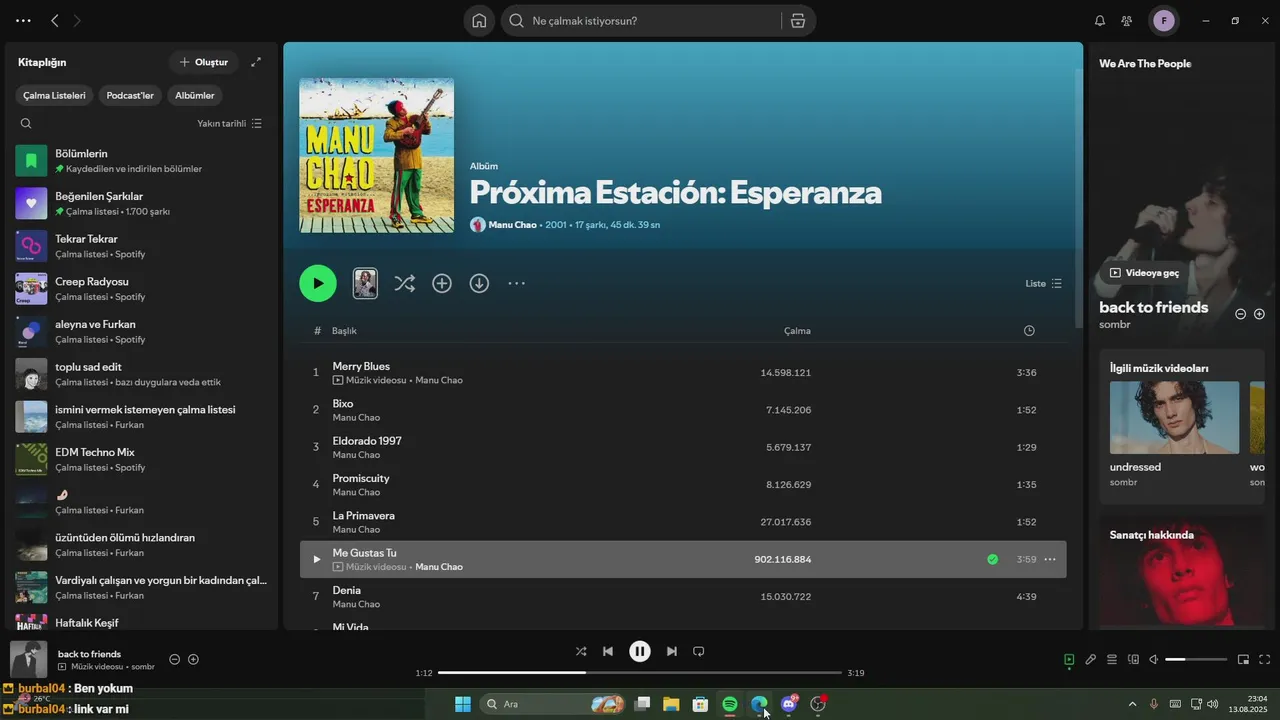The height and width of the screenshot is (720, 1280).
Task: Toggle saved checkmark on Me Gustas Tu
Action: pos(992,560)
